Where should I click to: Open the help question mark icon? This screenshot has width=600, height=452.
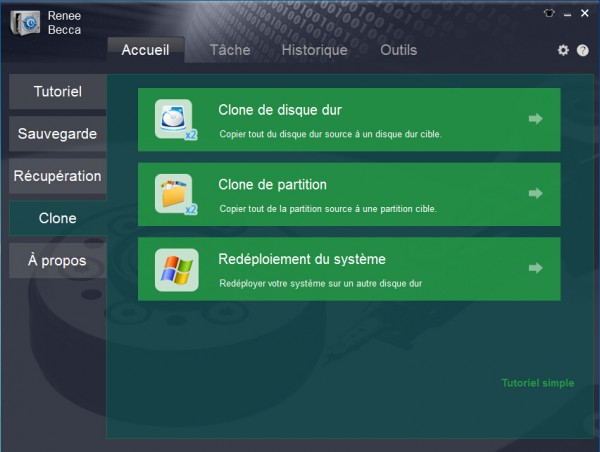click(582, 50)
